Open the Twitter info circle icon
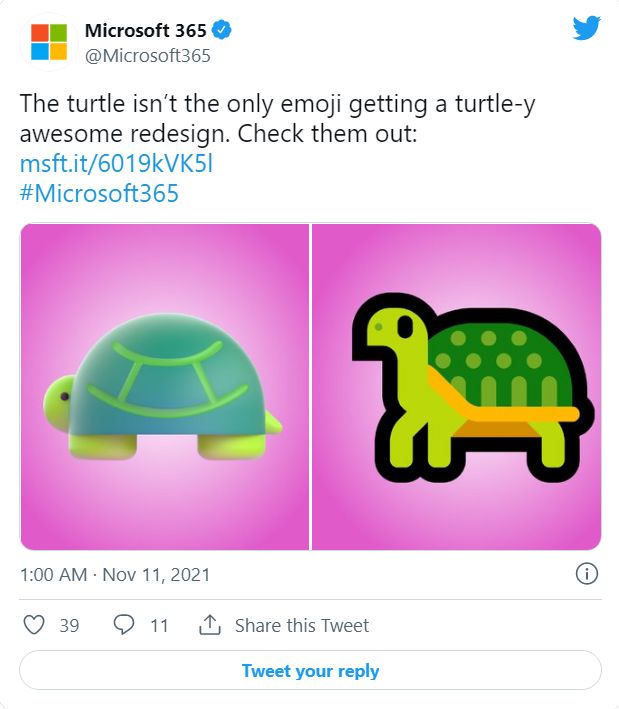The height and width of the screenshot is (709, 619). 587,574
